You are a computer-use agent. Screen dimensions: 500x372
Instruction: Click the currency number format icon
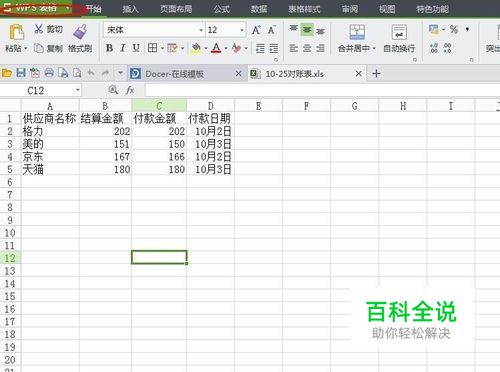(x=433, y=30)
